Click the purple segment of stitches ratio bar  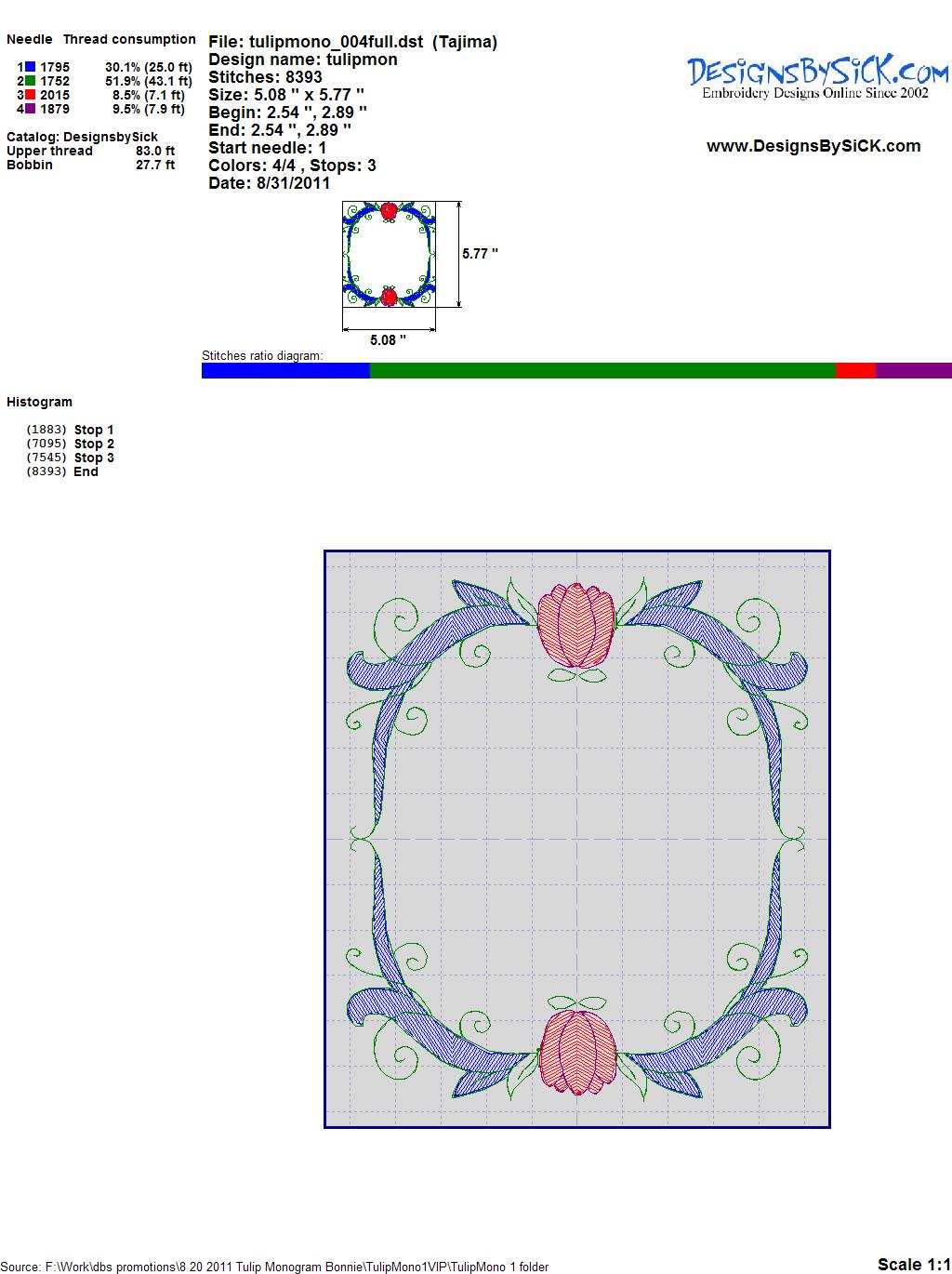(x=913, y=370)
